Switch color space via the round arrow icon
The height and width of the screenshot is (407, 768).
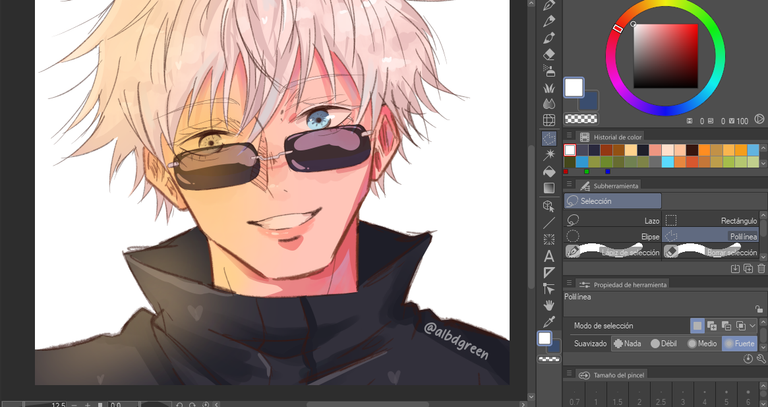click(759, 119)
